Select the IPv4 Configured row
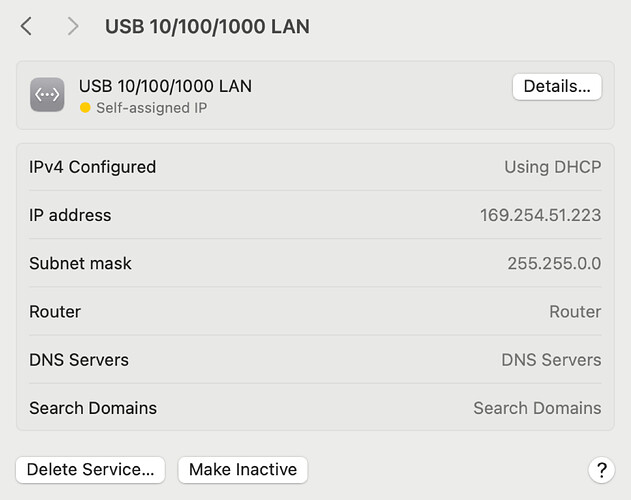The width and height of the screenshot is (631, 500). pos(315,167)
